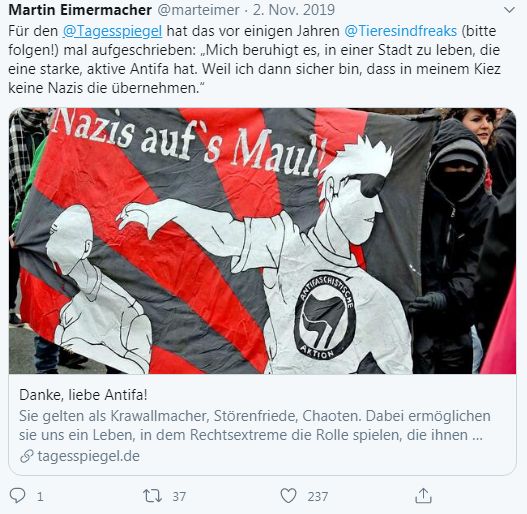Like the tweet with the heart icon
Image resolution: width=527 pixels, height=514 pixels.
[288, 496]
